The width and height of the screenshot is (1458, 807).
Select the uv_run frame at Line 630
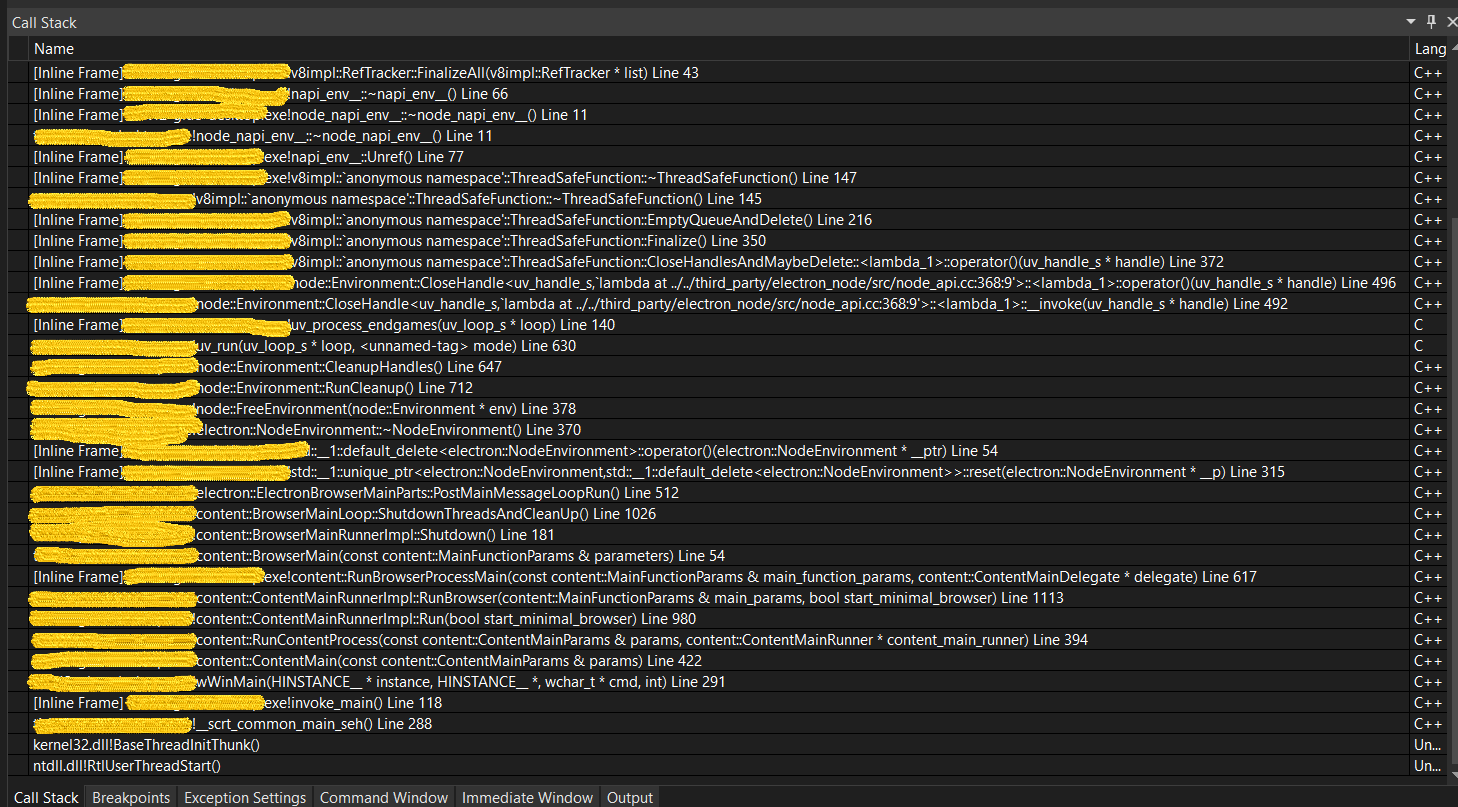[300, 345]
